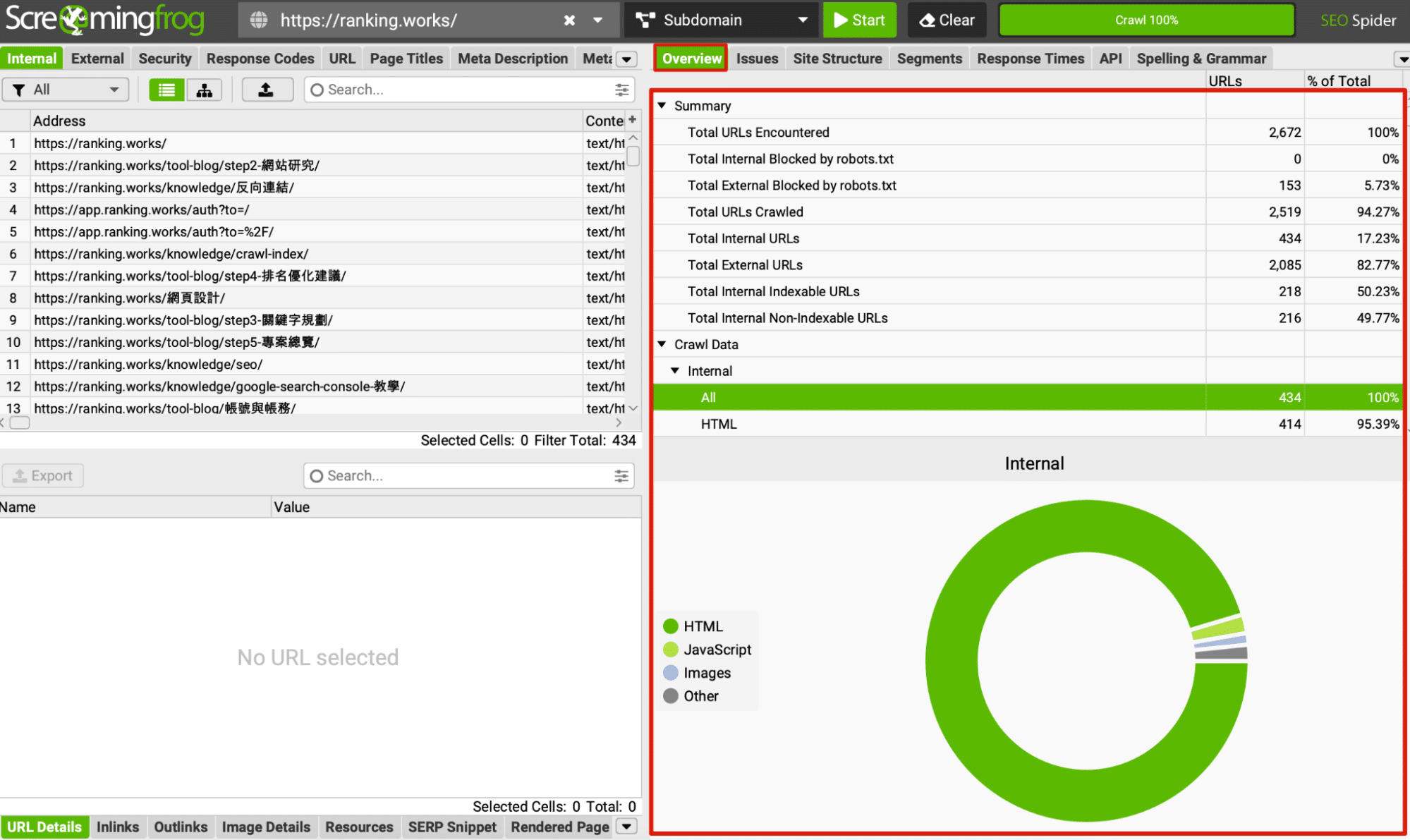1410x840 pixels.
Task: Collapse the Summary section
Action: click(662, 106)
